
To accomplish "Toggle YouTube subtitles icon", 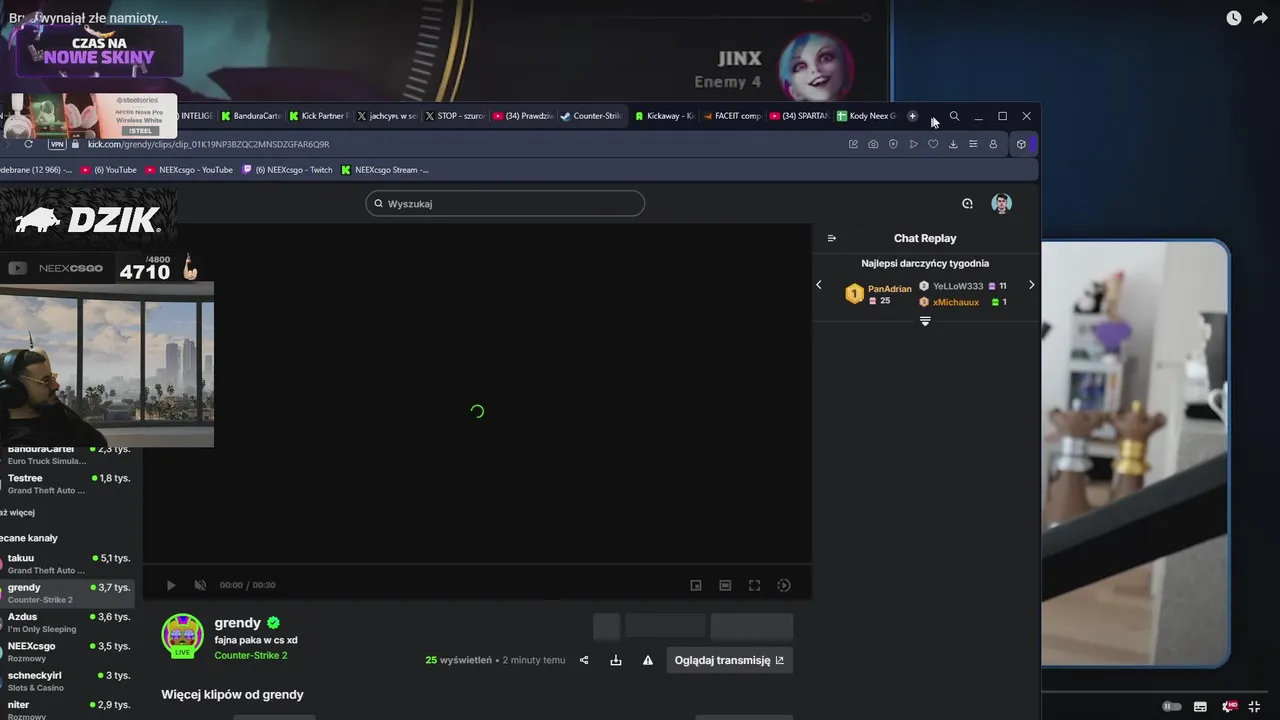I will pyautogui.click(x=1201, y=707).
